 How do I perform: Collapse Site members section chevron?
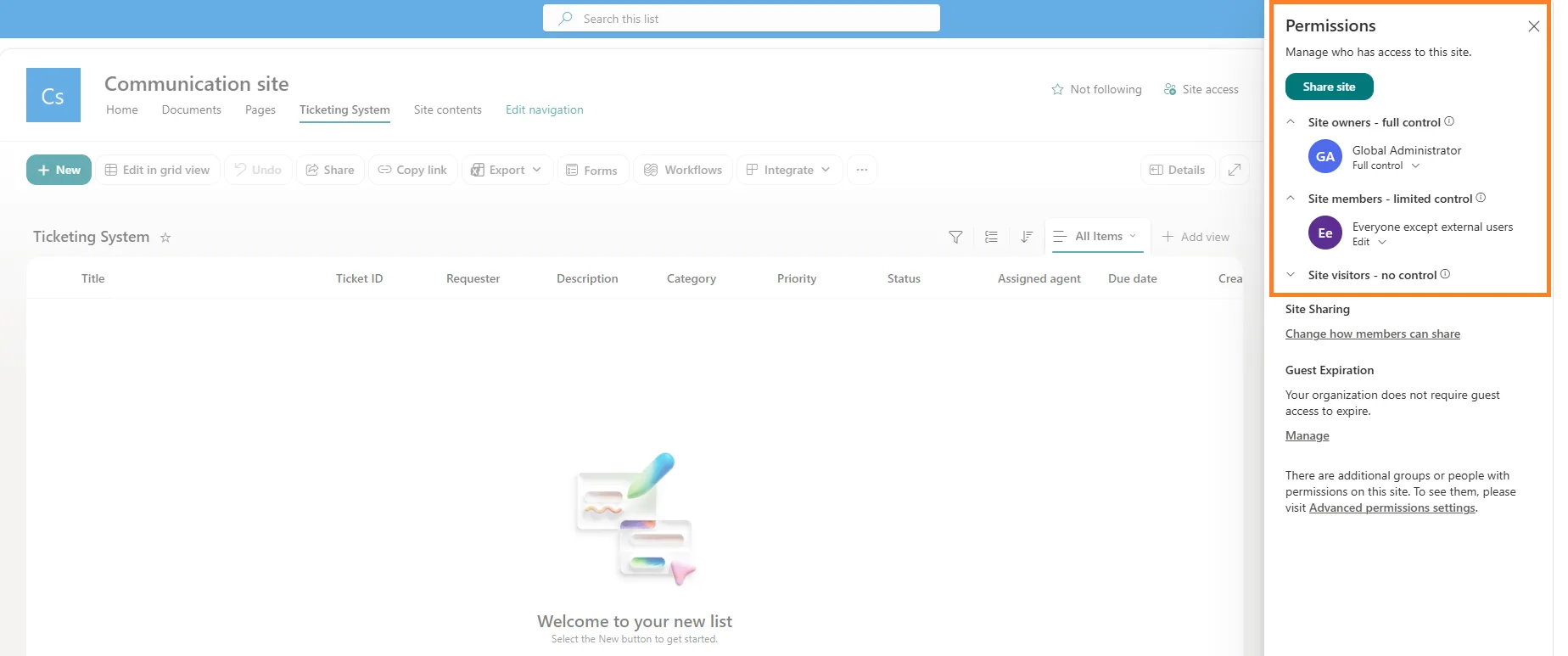click(1291, 198)
